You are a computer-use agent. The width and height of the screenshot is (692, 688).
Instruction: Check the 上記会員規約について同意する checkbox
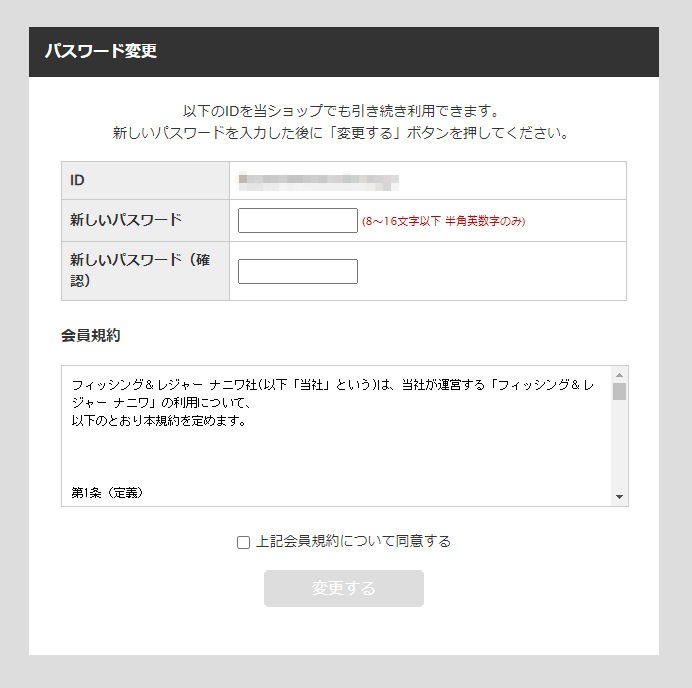pyautogui.click(x=243, y=542)
